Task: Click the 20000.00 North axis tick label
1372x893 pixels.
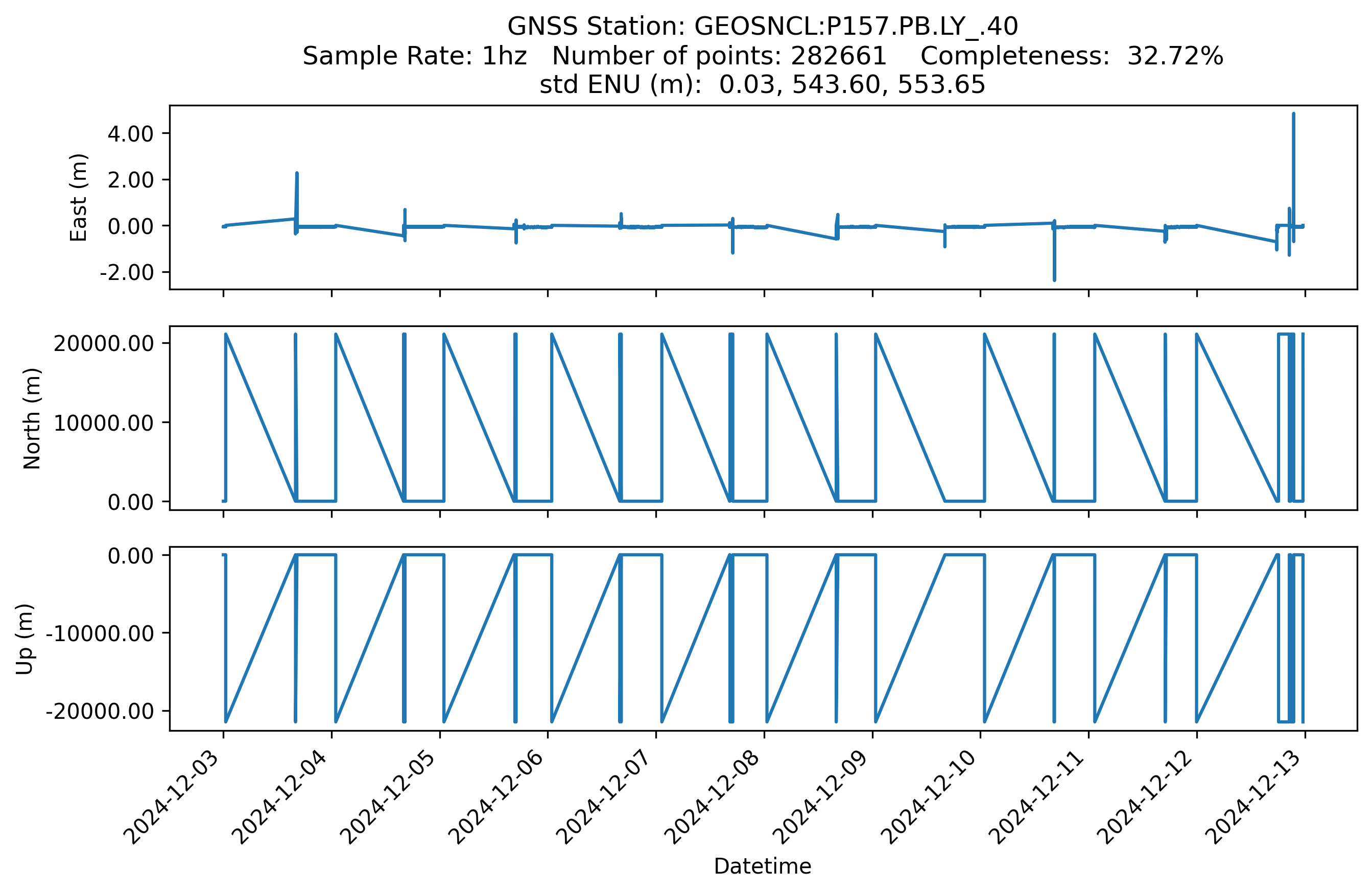Action: pyautogui.click(x=104, y=344)
